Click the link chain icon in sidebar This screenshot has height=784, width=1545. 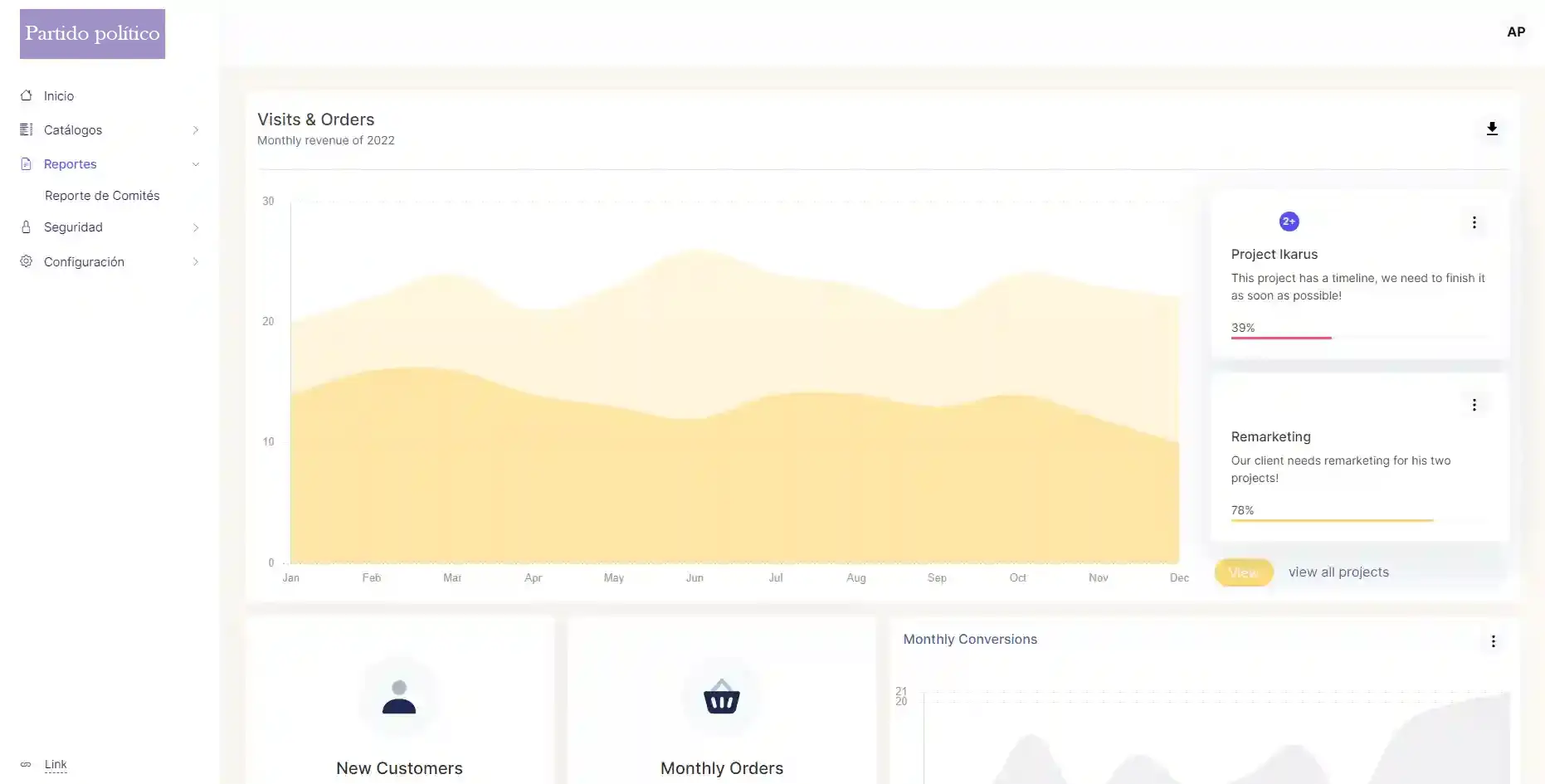(x=26, y=764)
